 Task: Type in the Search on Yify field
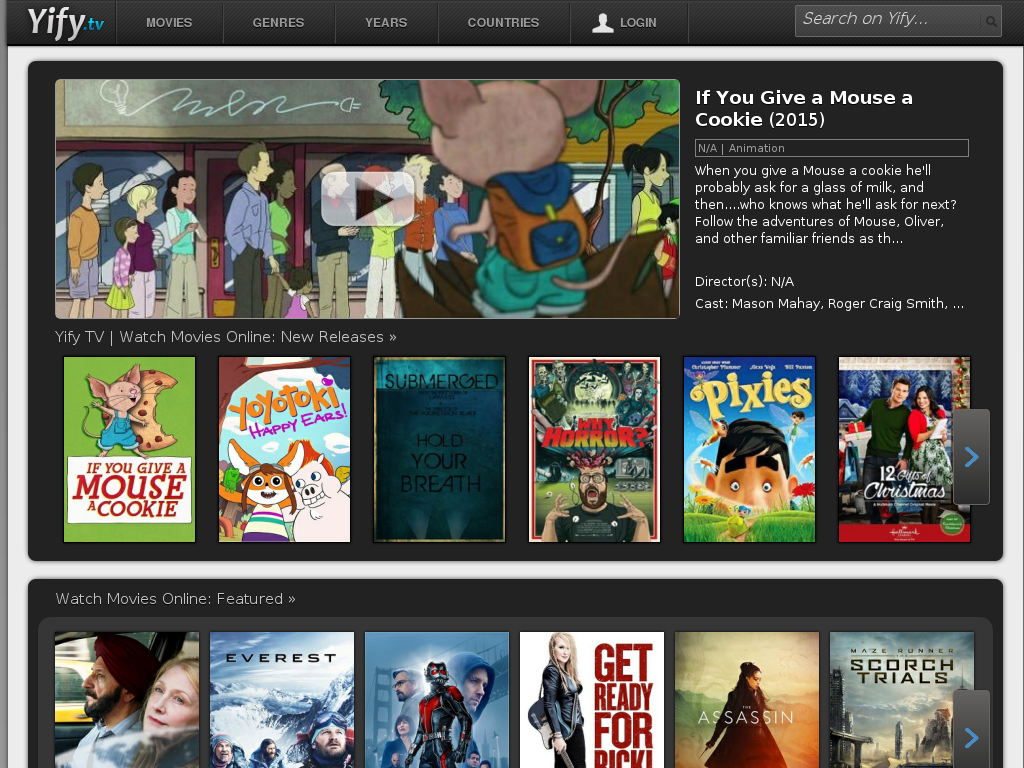click(885, 20)
